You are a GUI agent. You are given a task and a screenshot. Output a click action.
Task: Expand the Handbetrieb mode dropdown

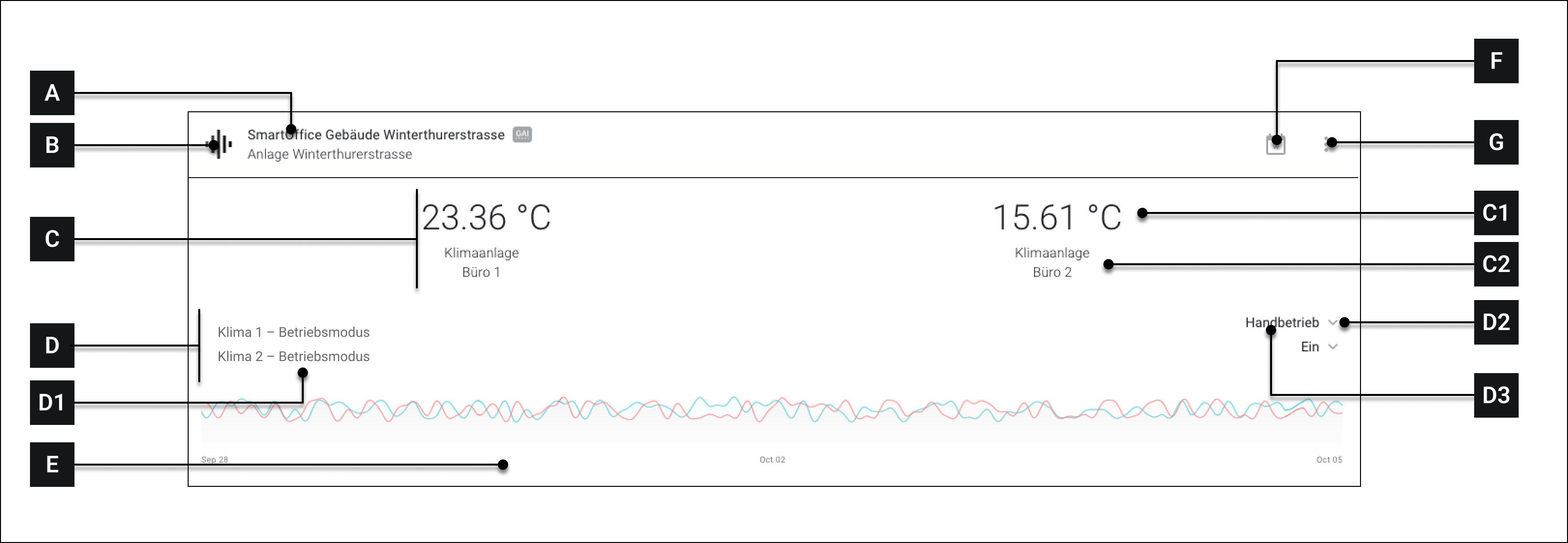point(1290,323)
